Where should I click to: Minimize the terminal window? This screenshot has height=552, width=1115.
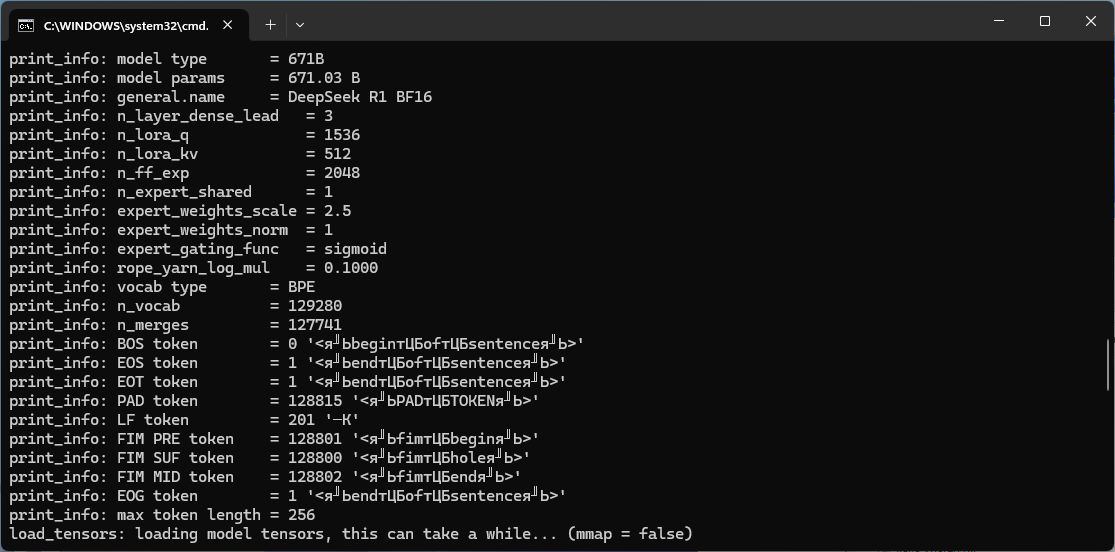point(998,21)
